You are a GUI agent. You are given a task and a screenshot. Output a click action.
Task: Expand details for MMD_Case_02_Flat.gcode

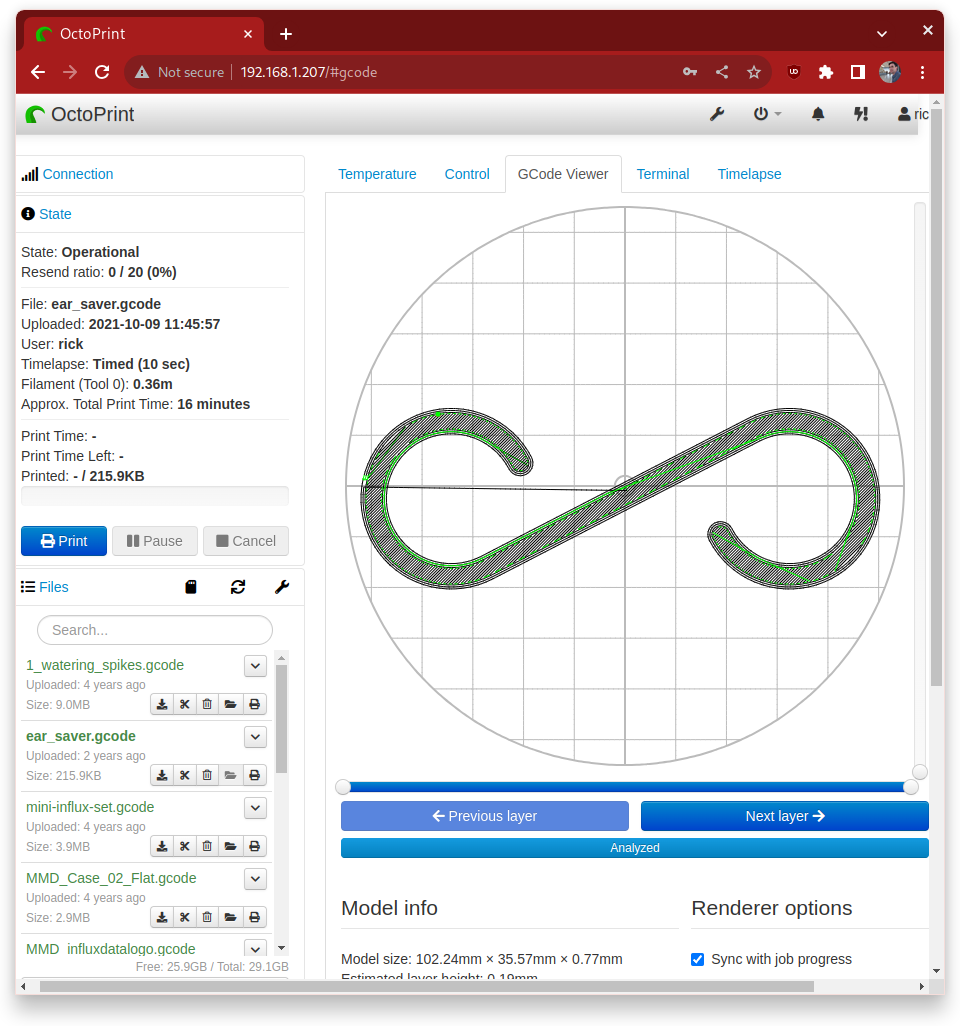point(255,879)
